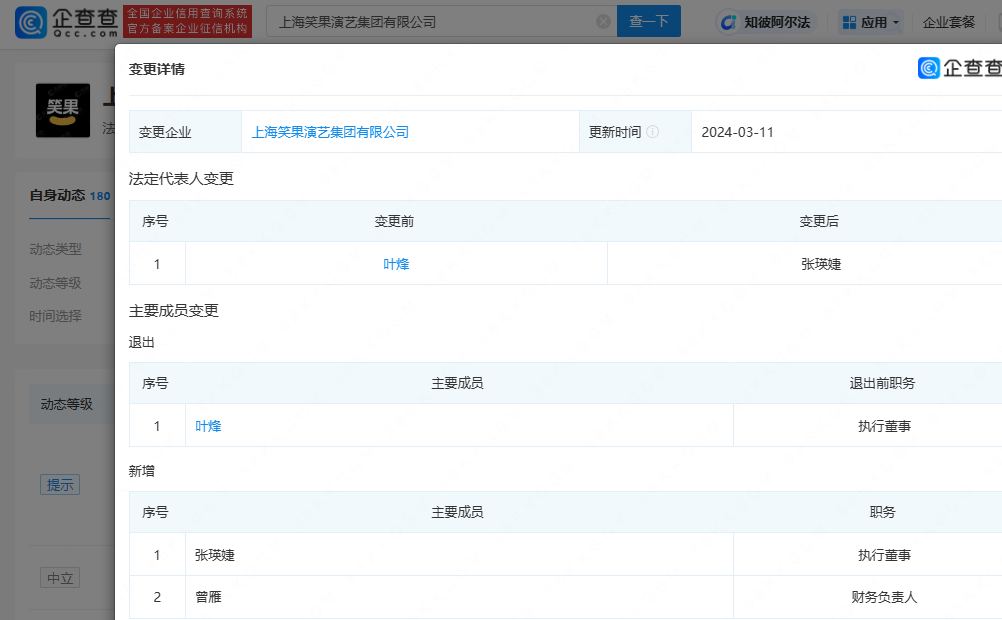Click the 应用 grid icon
Image resolution: width=1002 pixels, height=620 pixels.
pyautogui.click(x=849, y=22)
